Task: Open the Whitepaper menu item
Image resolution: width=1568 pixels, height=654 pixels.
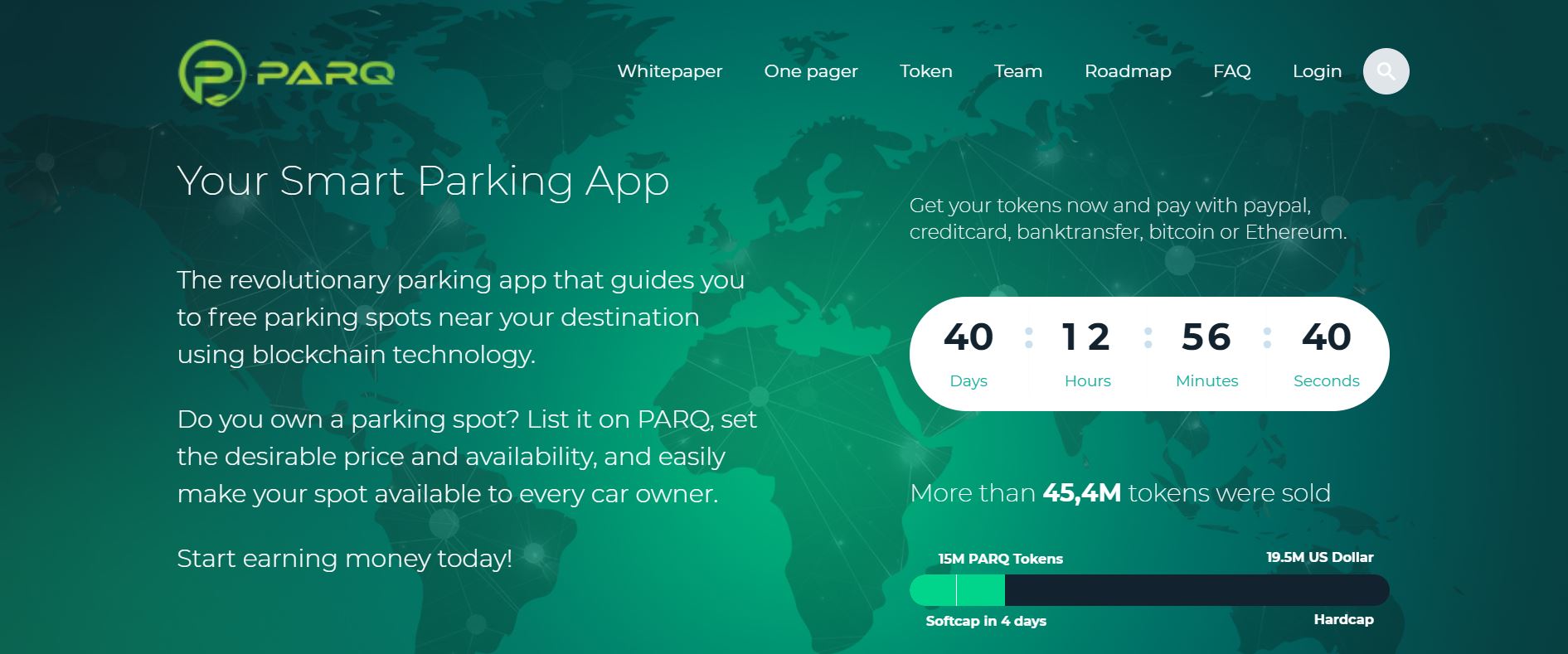Action: pos(669,71)
